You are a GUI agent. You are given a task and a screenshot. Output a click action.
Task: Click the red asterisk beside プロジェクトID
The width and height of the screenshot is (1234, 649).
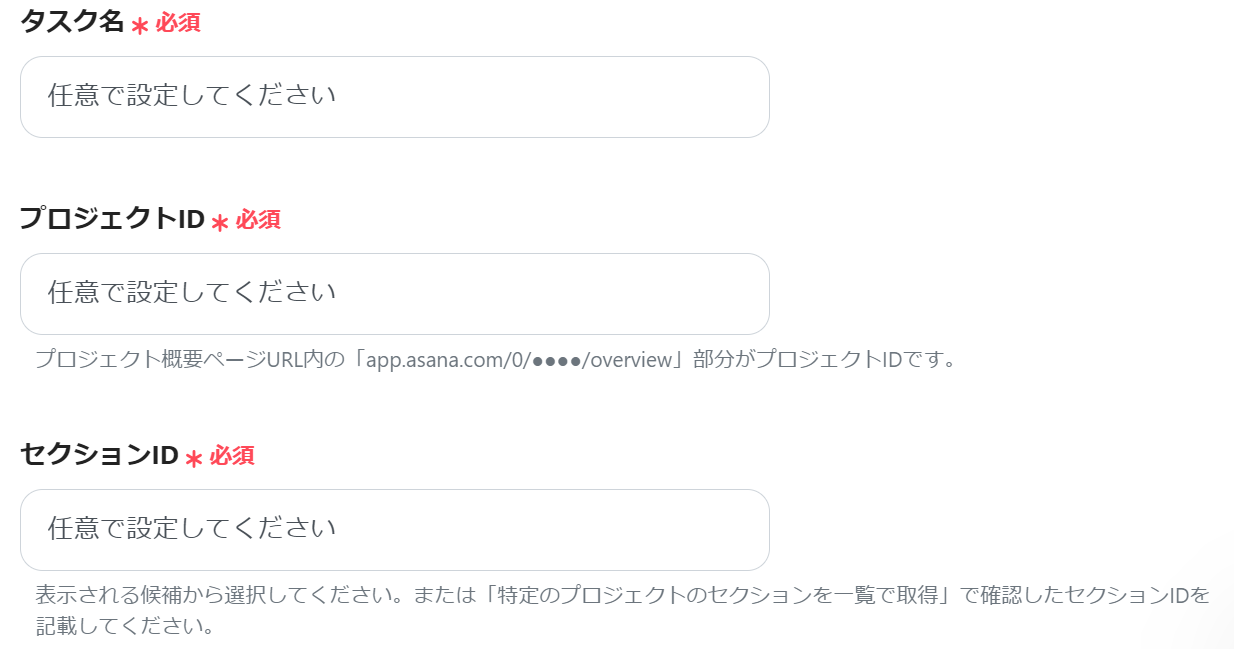coord(220,222)
